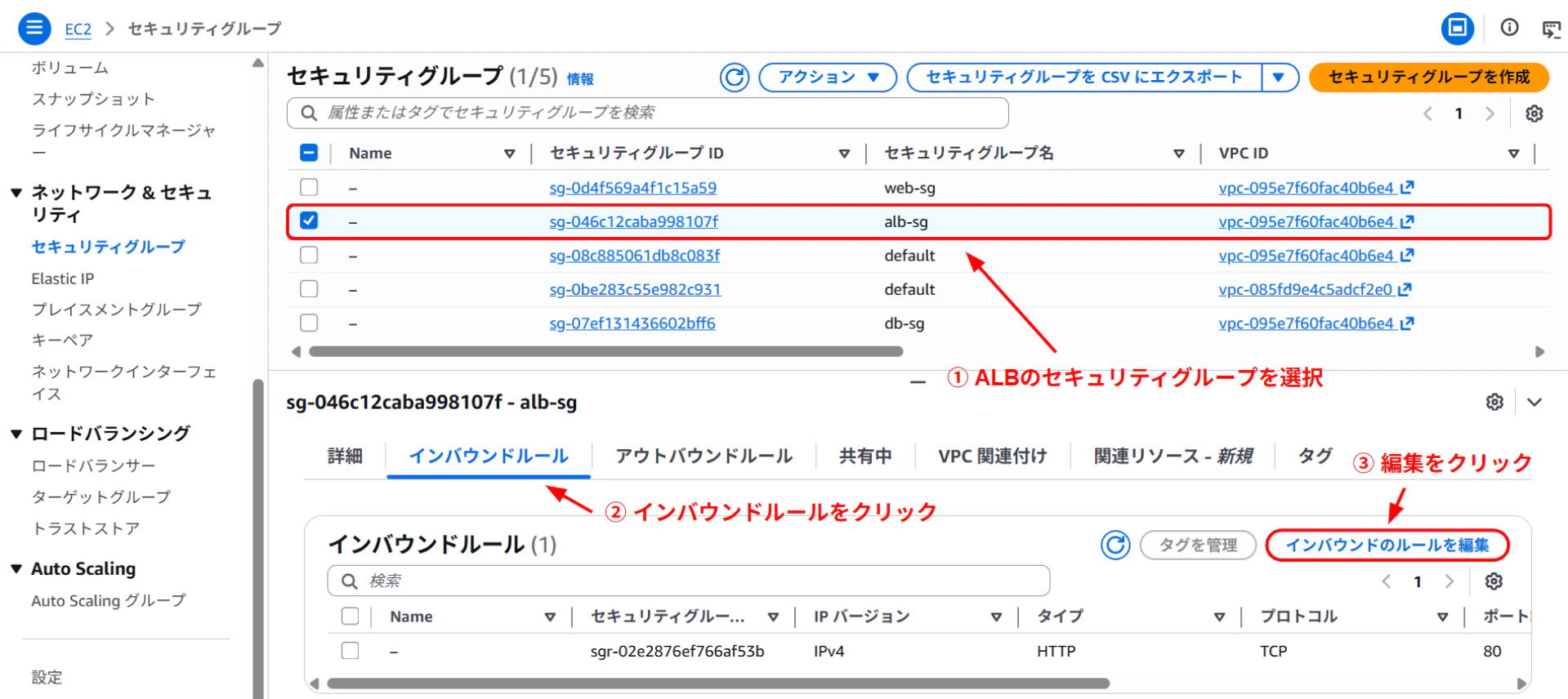The height and width of the screenshot is (699, 1568).
Task: Sort by セキュリティグループ ID column
Action: 844,154
